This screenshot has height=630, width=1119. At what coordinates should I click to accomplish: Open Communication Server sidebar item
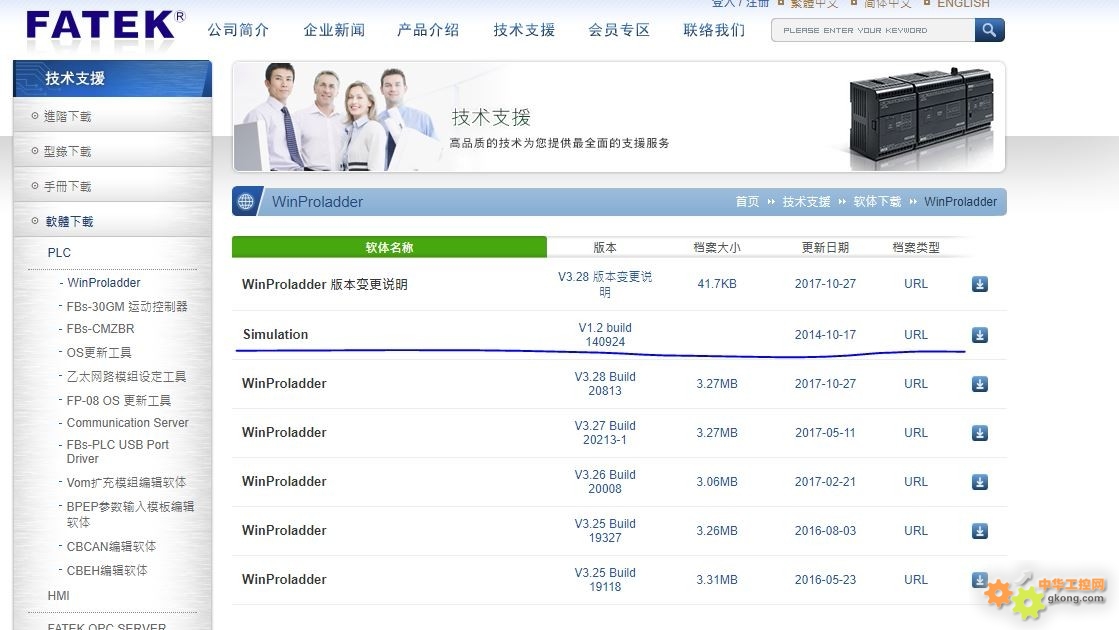tap(128, 422)
